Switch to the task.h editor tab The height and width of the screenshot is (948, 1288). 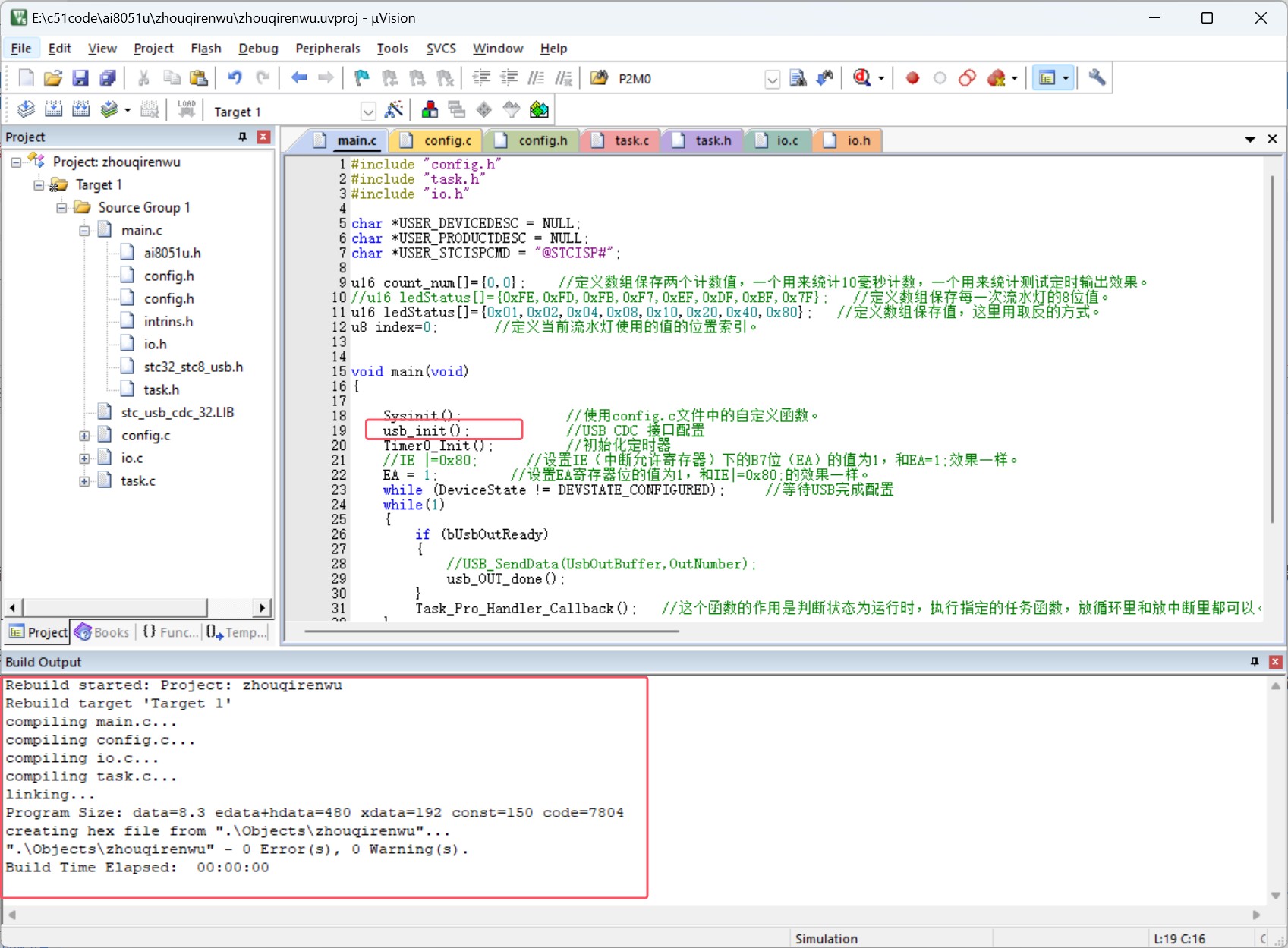[x=703, y=140]
